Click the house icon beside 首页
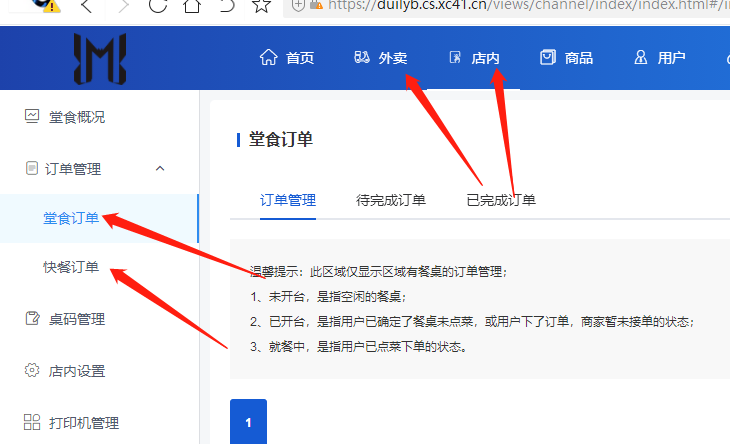 (268, 58)
